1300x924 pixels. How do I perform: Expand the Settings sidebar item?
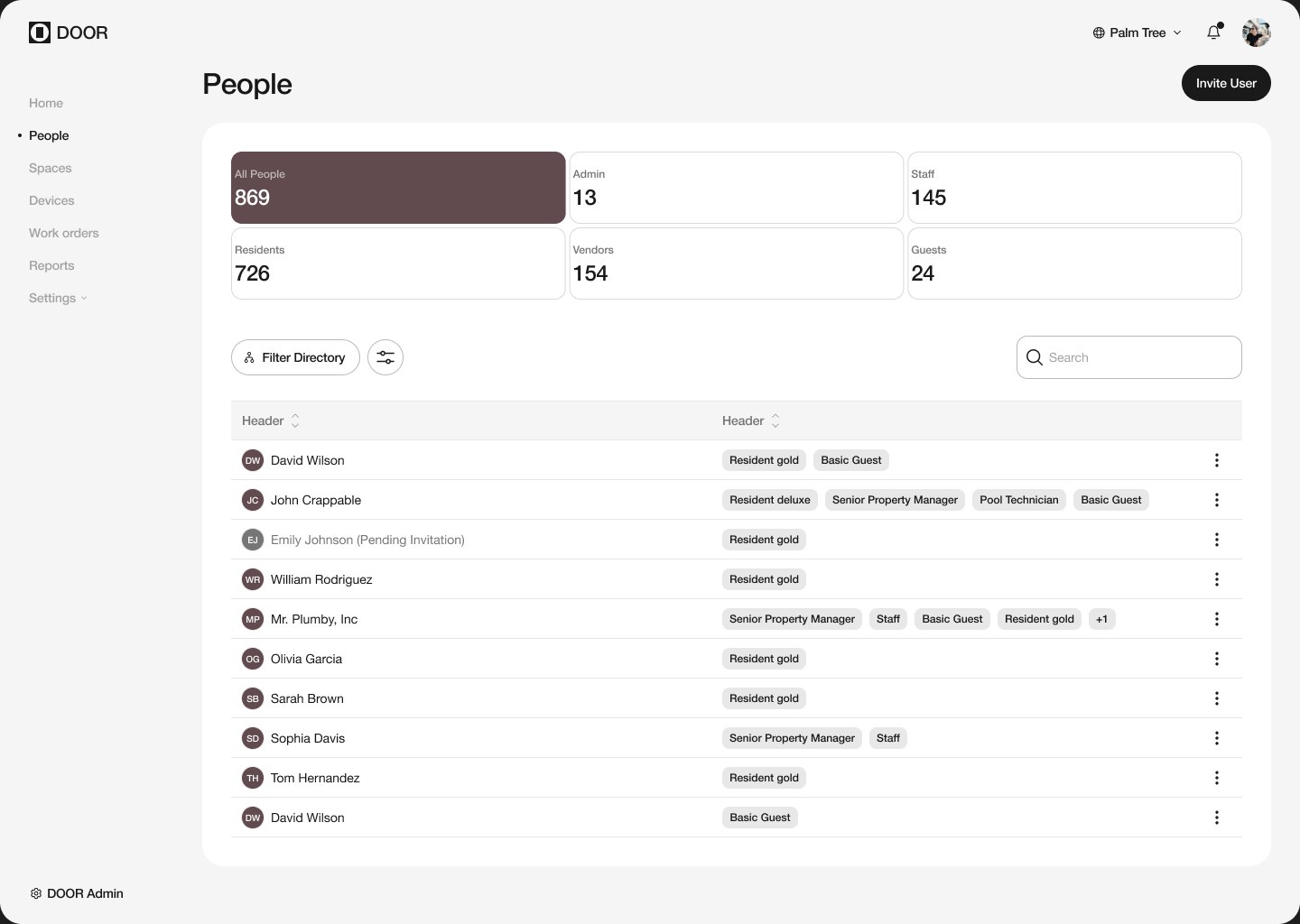(58, 298)
